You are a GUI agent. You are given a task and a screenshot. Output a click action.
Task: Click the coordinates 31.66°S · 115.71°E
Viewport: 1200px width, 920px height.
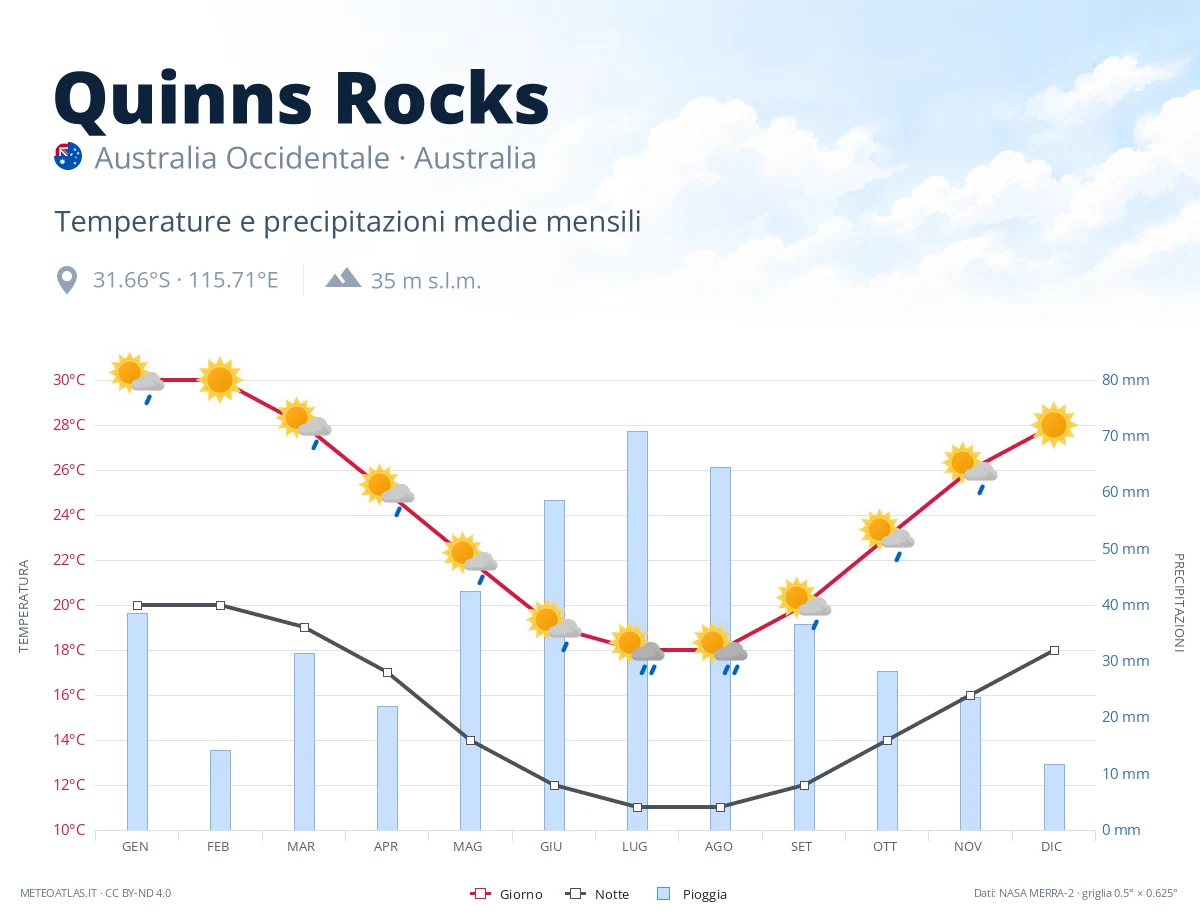tap(185, 280)
